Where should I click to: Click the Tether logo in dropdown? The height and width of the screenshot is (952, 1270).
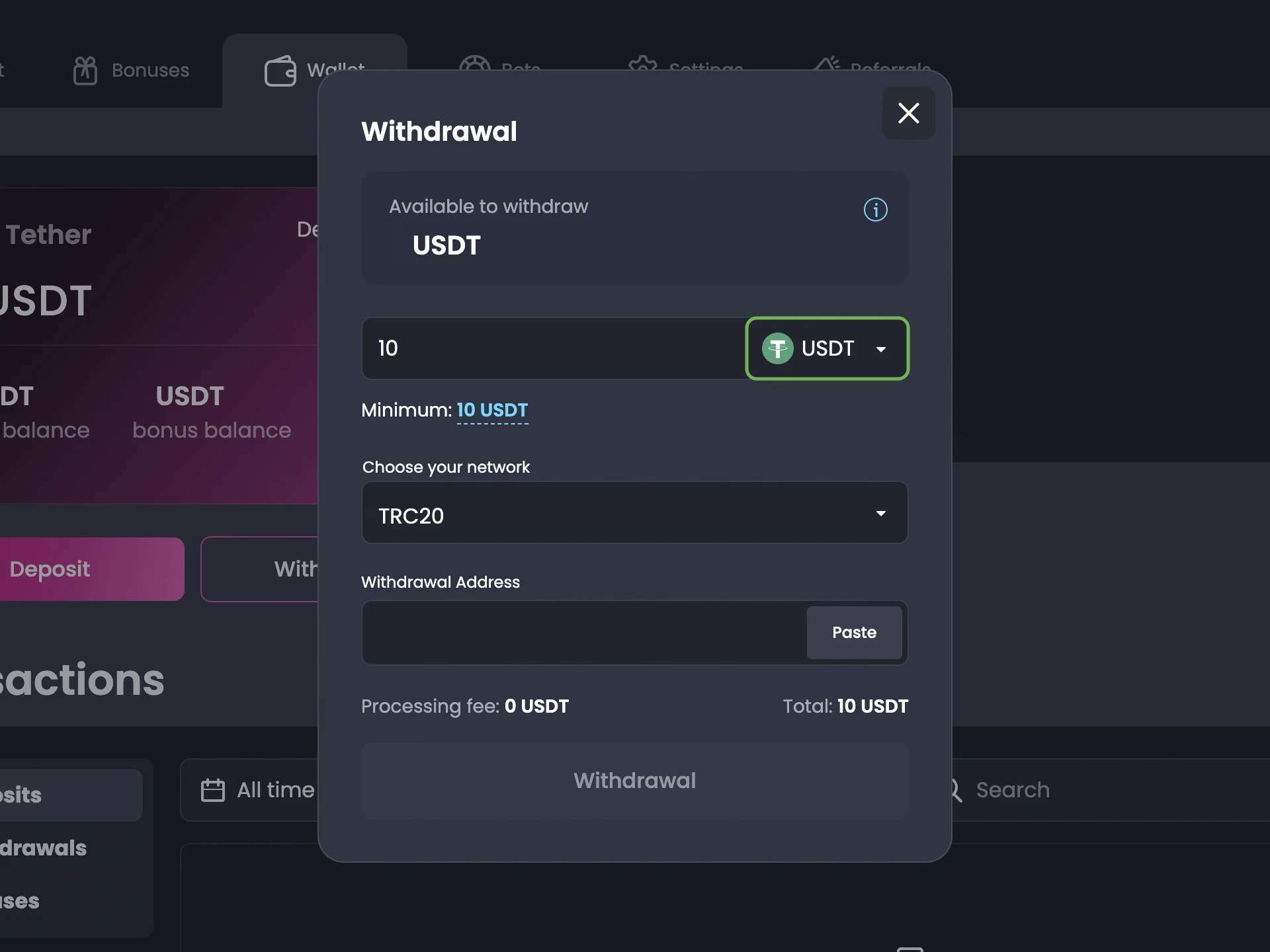pyautogui.click(x=778, y=348)
